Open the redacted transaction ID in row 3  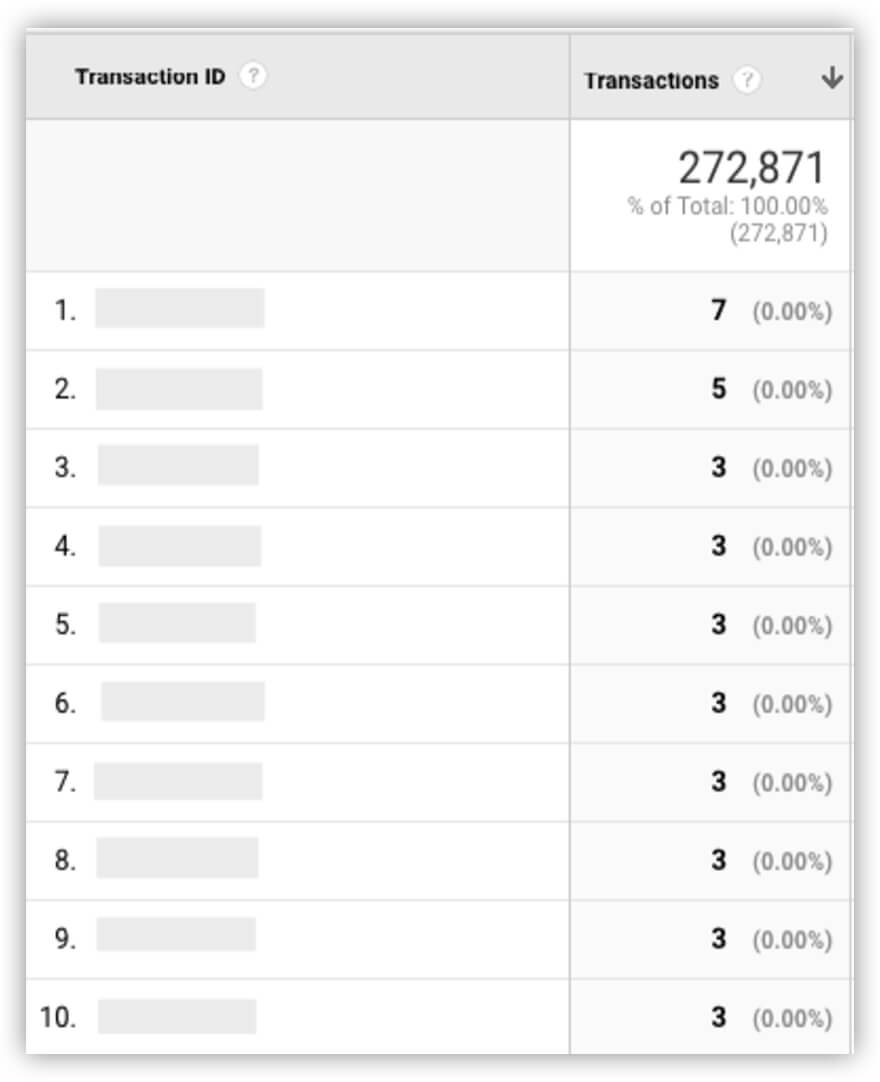(178, 466)
